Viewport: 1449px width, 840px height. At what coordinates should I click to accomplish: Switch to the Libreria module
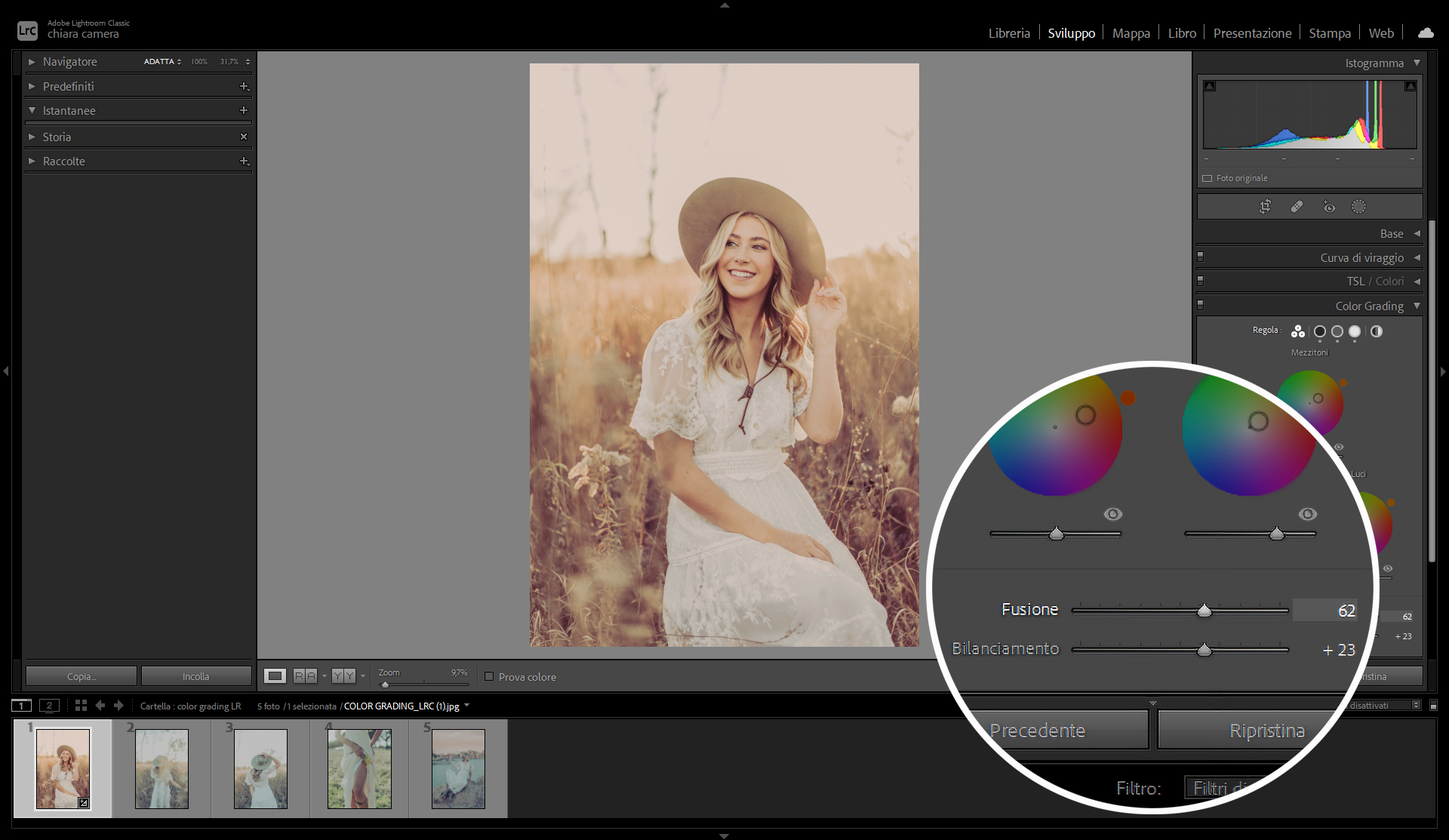pyautogui.click(x=1009, y=33)
